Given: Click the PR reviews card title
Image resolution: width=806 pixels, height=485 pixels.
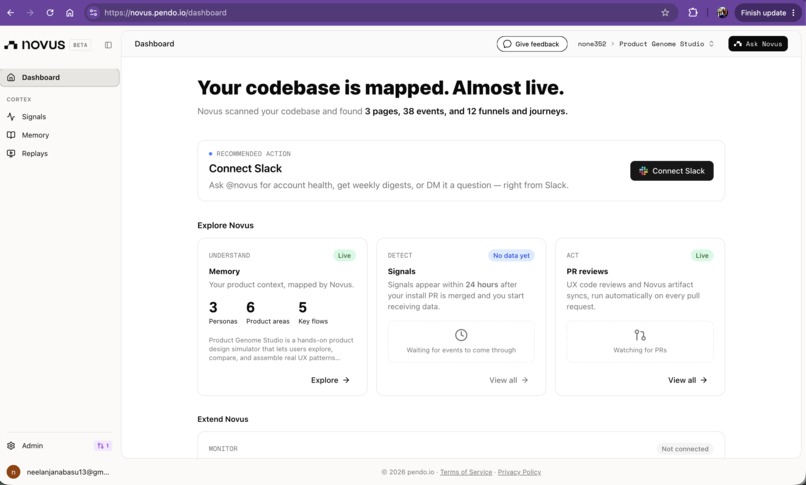Looking at the screenshot, I should (587, 271).
